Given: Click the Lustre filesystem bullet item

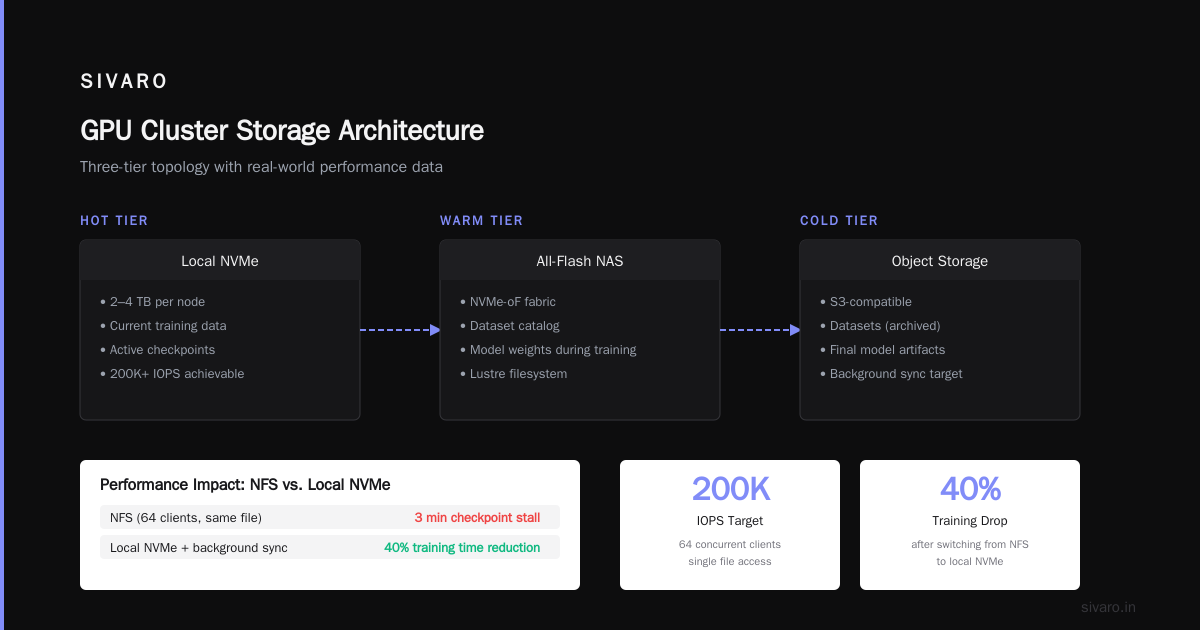Looking at the screenshot, I should point(513,374).
